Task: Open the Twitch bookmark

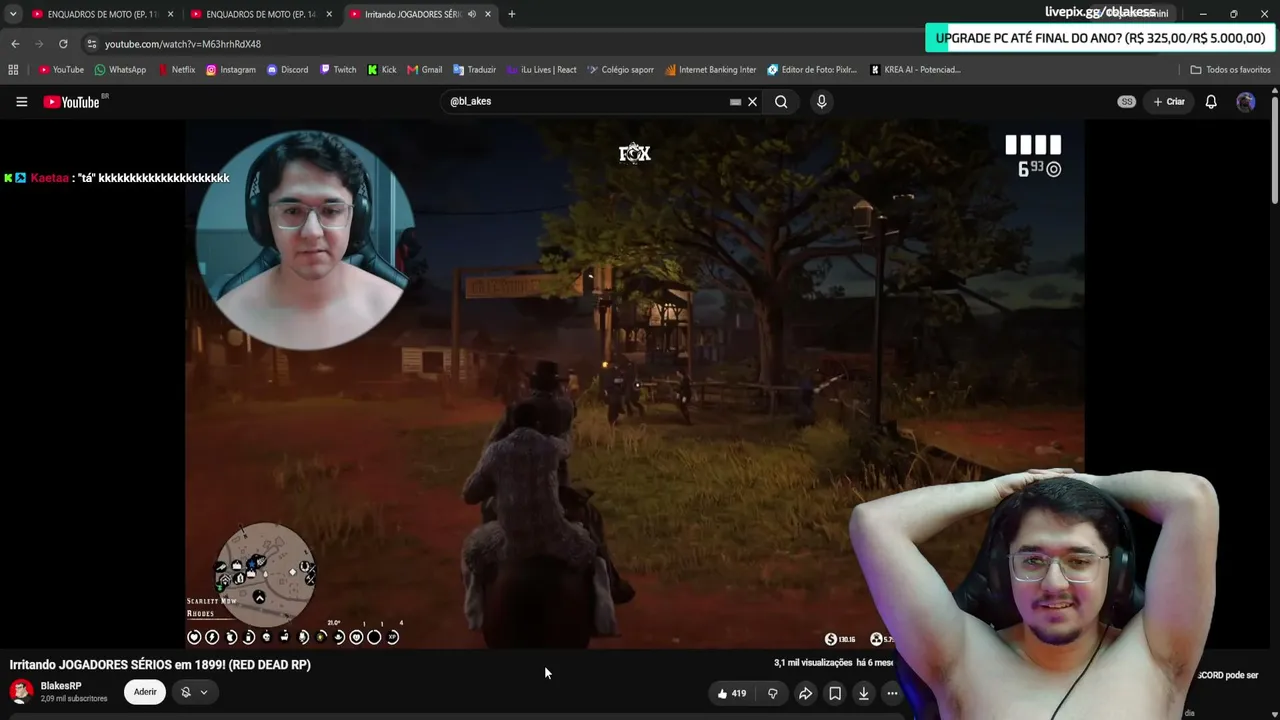Action: point(337,70)
